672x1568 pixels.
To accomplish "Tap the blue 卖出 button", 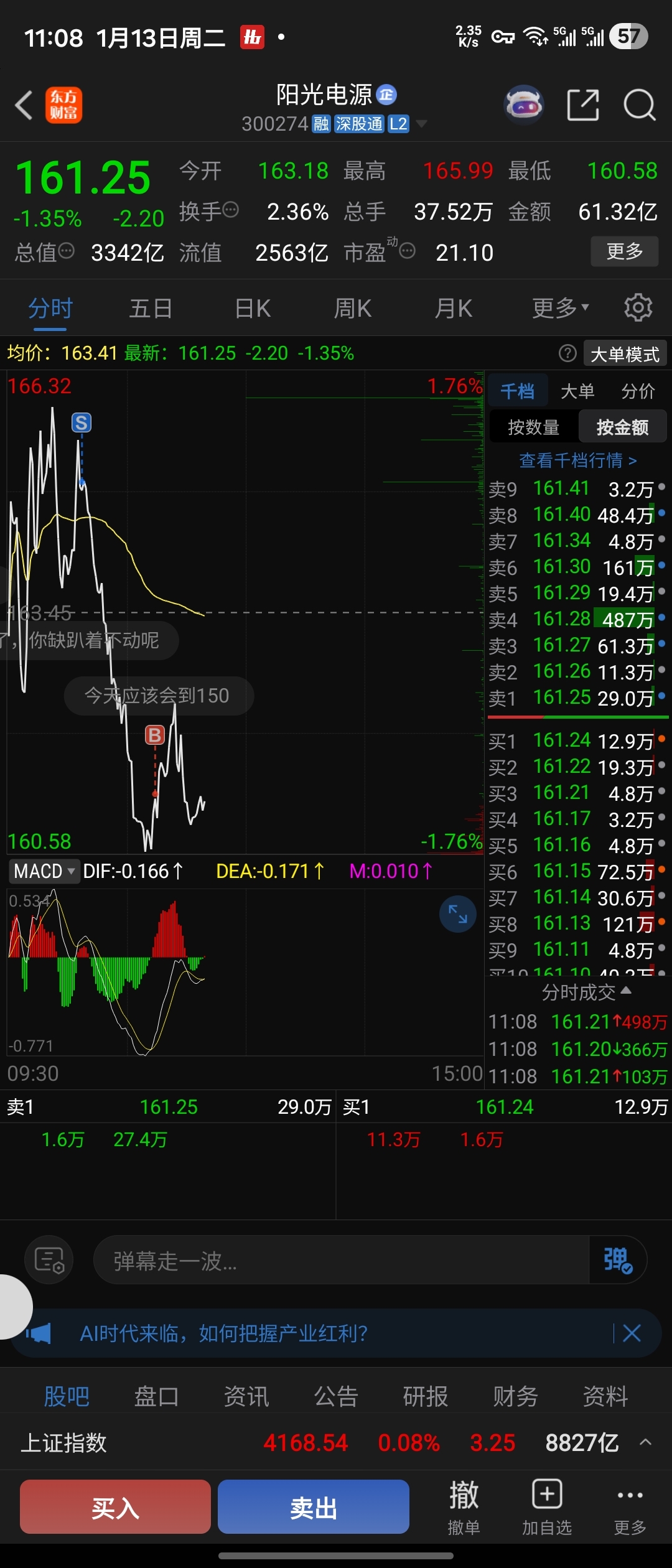I will pyautogui.click(x=314, y=1506).
